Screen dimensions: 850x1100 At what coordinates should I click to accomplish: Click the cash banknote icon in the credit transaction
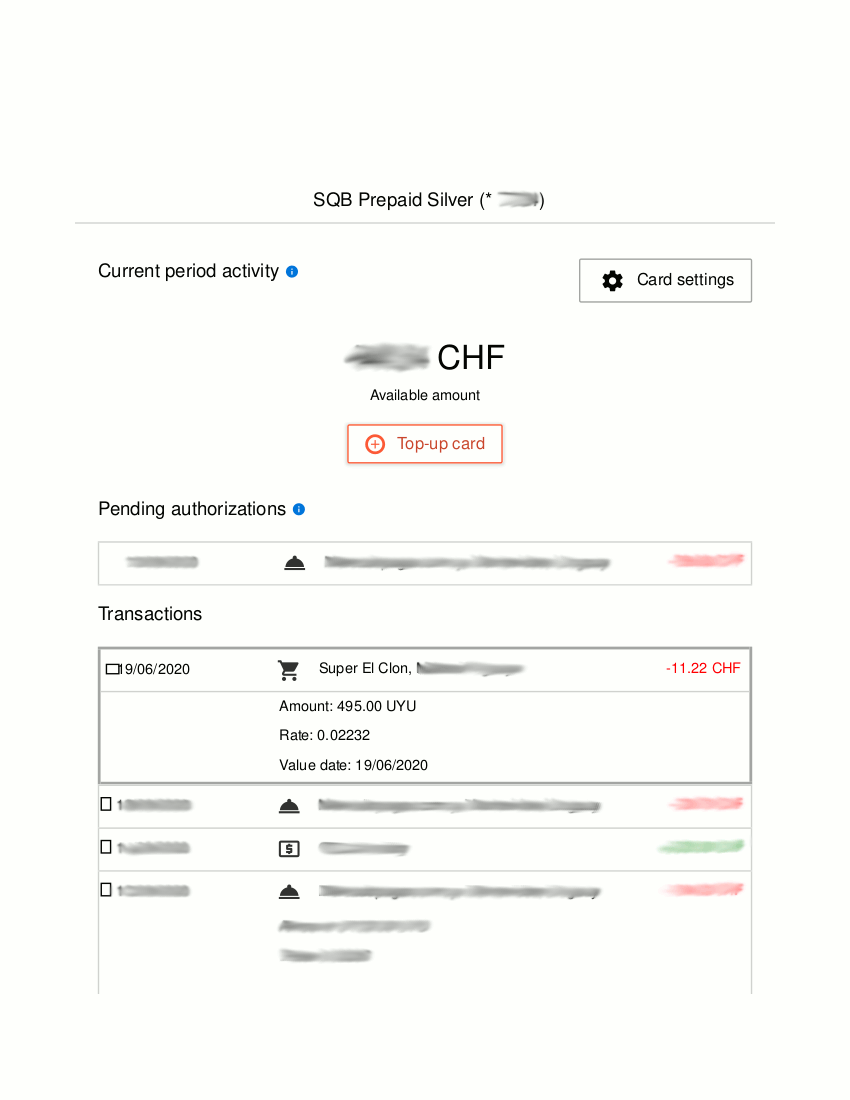(x=289, y=849)
